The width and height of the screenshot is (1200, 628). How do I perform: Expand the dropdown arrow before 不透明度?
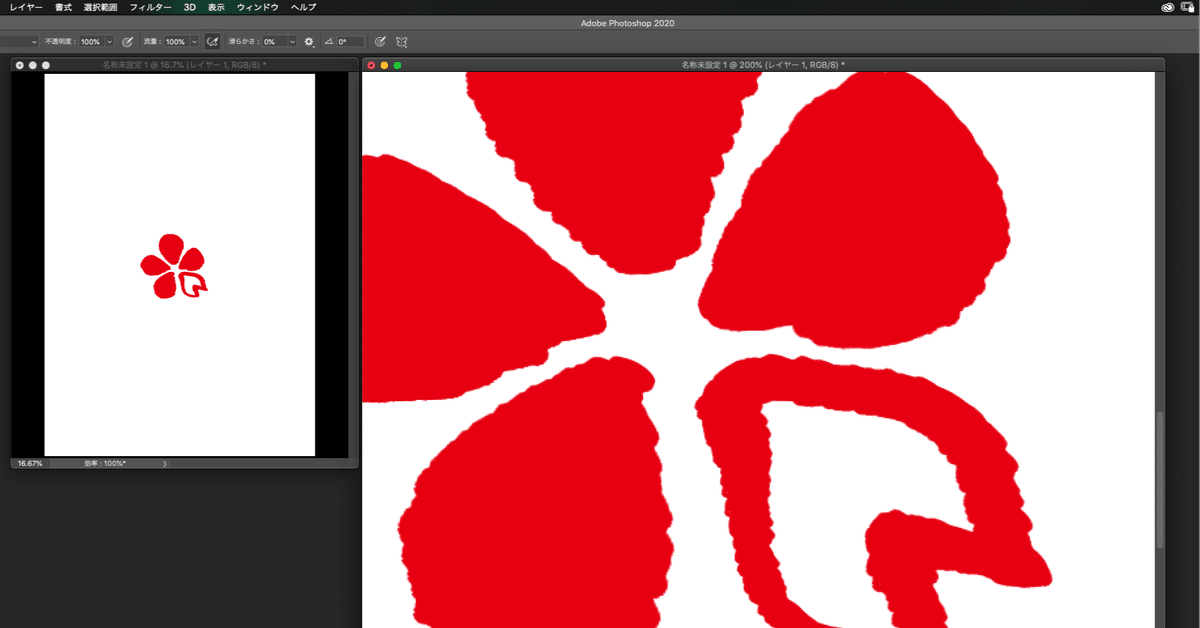(x=34, y=42)
